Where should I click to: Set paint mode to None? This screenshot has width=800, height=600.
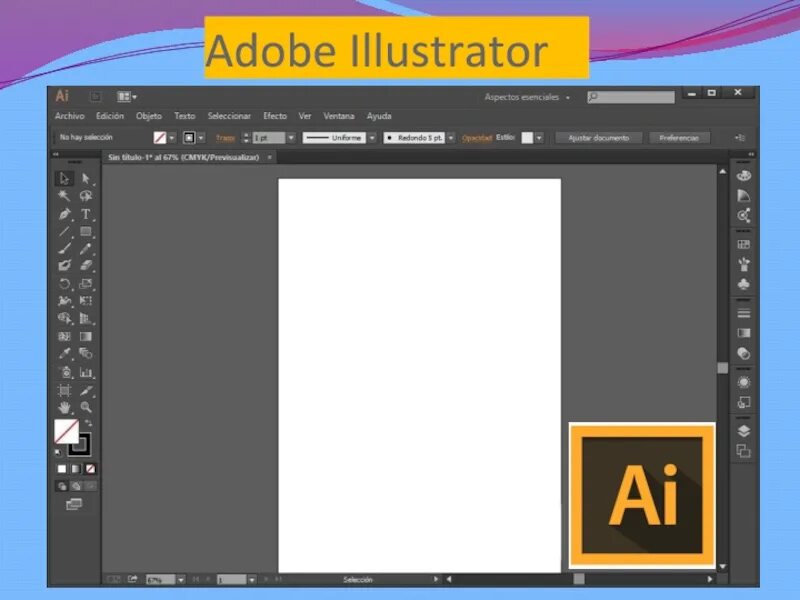(90, 469)
